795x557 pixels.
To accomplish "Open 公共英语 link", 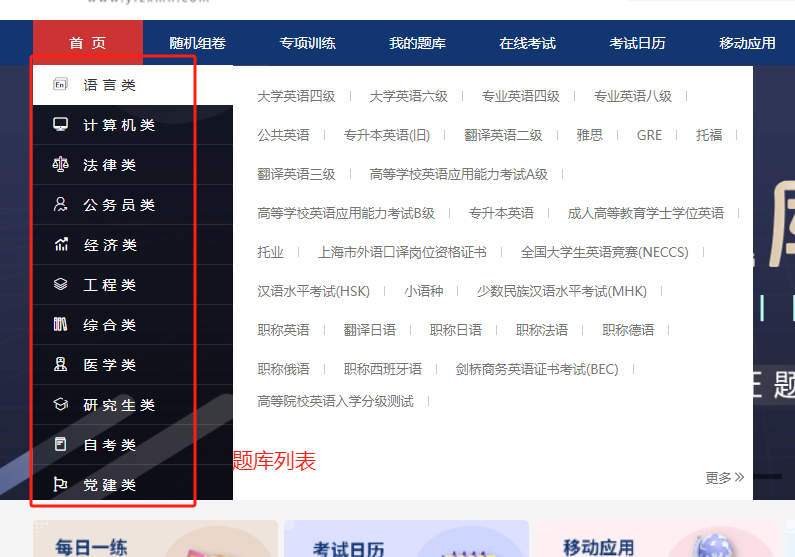I will pyautogui.click(x=283, y=135).
